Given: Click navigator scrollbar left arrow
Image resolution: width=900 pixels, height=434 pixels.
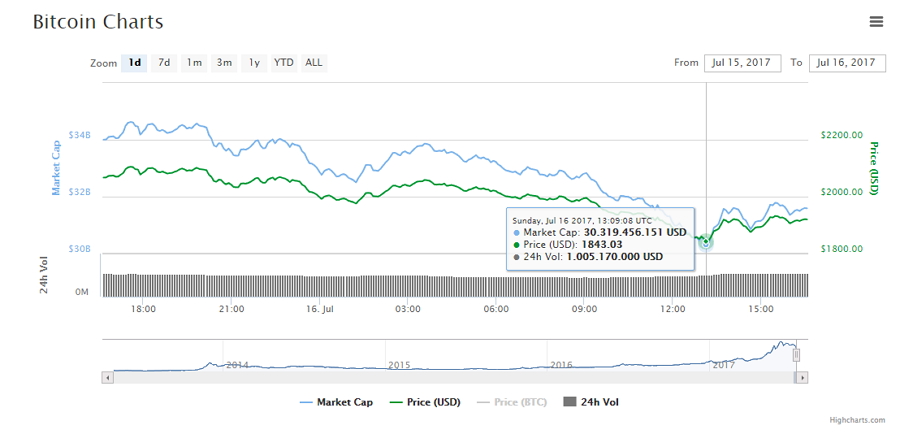Looking at the screenshot, I should pyautogui.click(x=107, y=378).
